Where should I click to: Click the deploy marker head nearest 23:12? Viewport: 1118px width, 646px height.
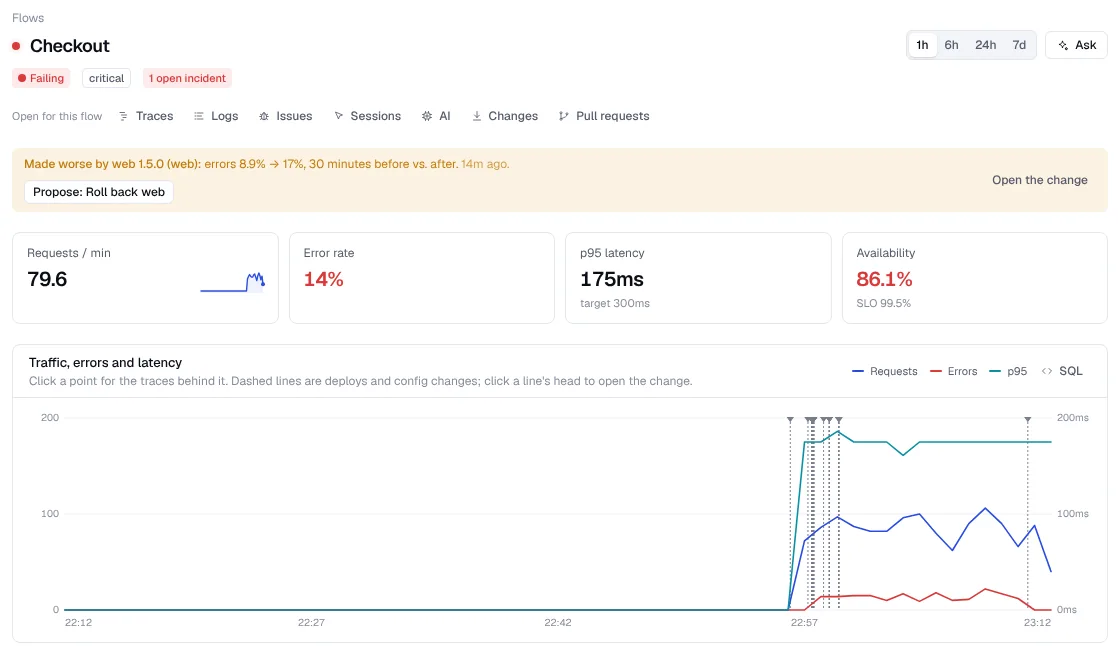[x=1027, y=420]
